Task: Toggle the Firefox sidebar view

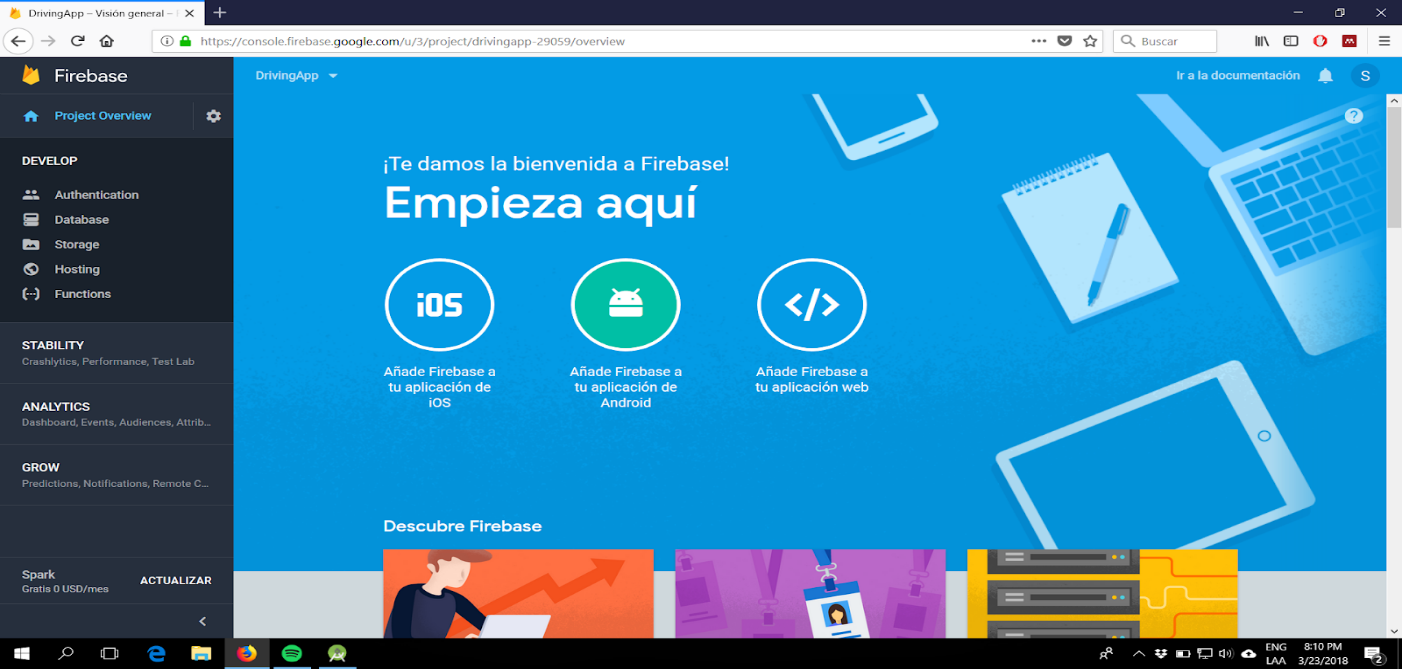Action: coord(1291,41)
